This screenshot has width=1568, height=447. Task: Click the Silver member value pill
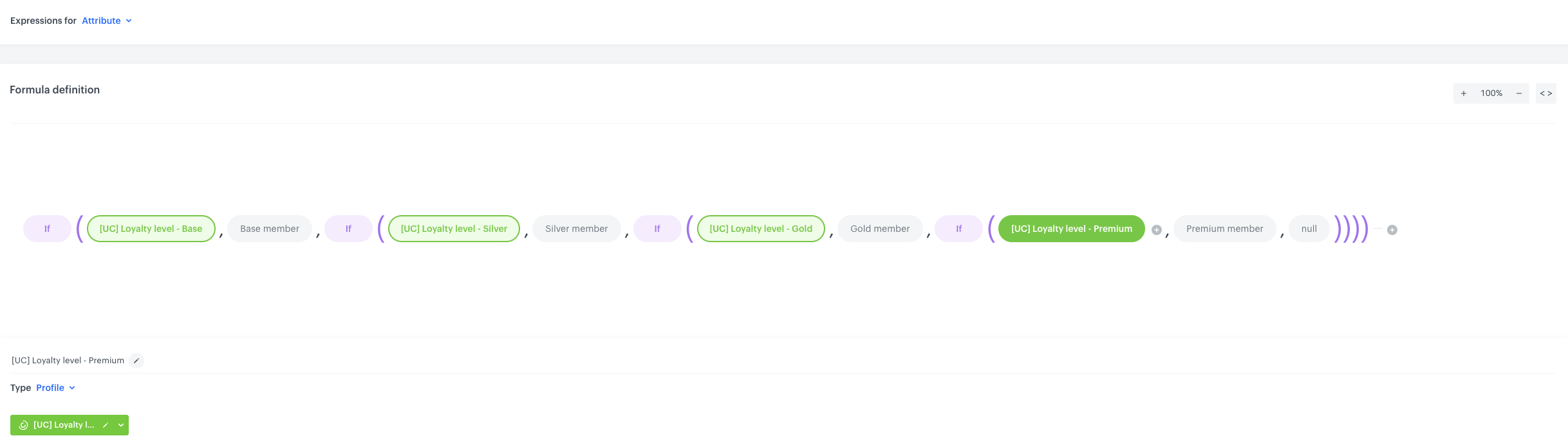point(576,229)
